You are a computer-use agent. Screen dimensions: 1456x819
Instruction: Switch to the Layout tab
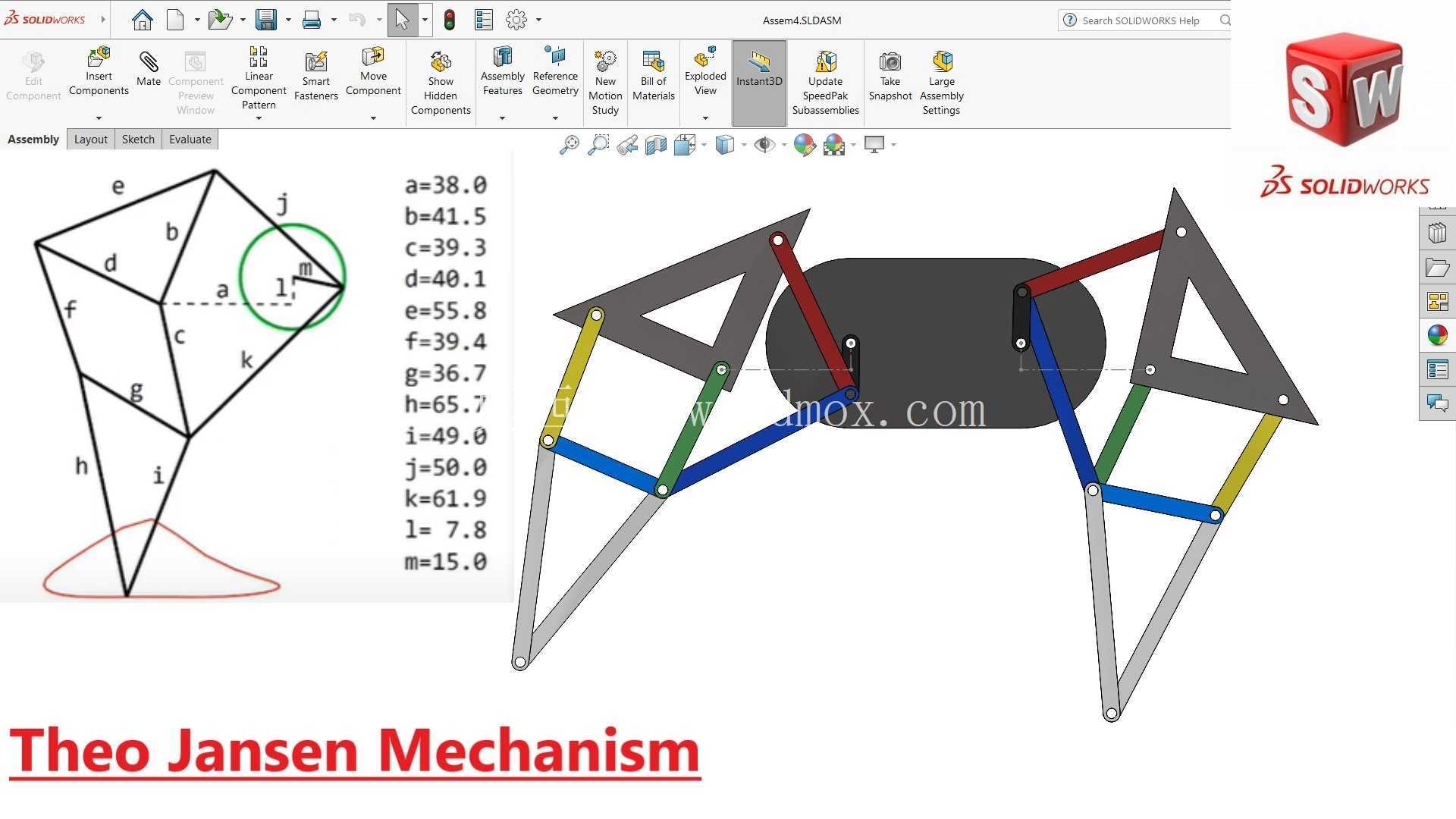[x=91, y=140]
